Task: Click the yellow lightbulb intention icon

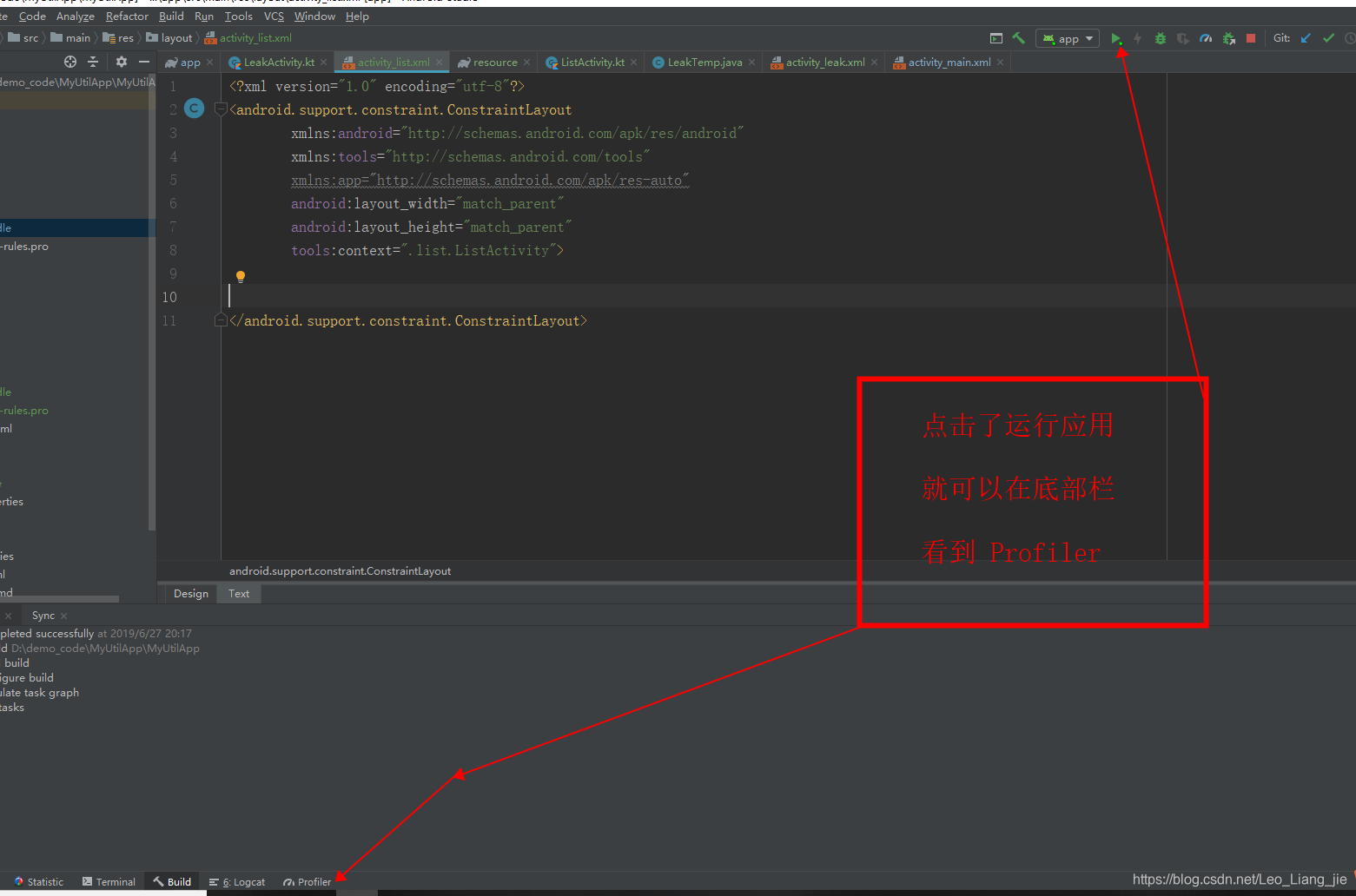Action: [241, 277]
